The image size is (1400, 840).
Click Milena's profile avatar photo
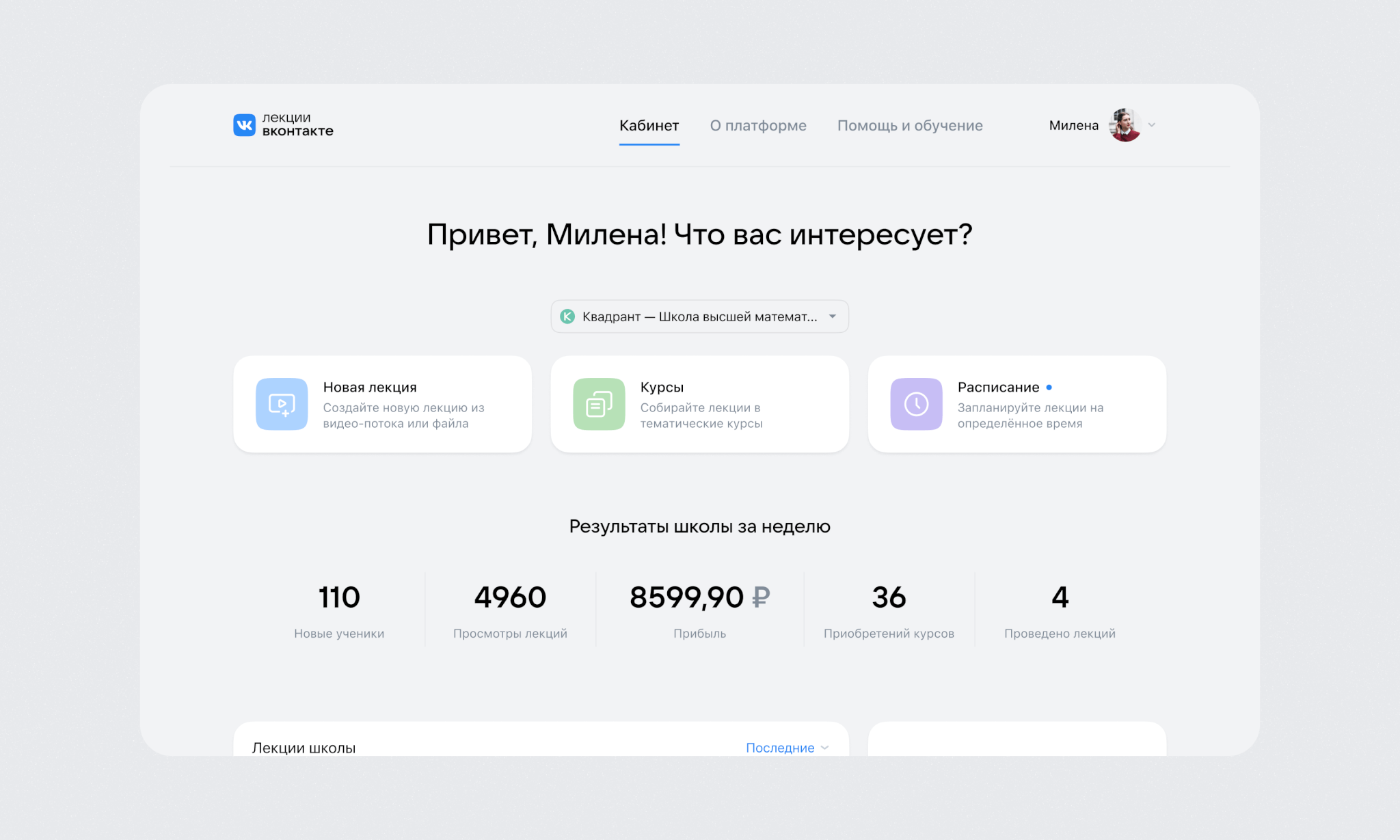pos(1125,125)
